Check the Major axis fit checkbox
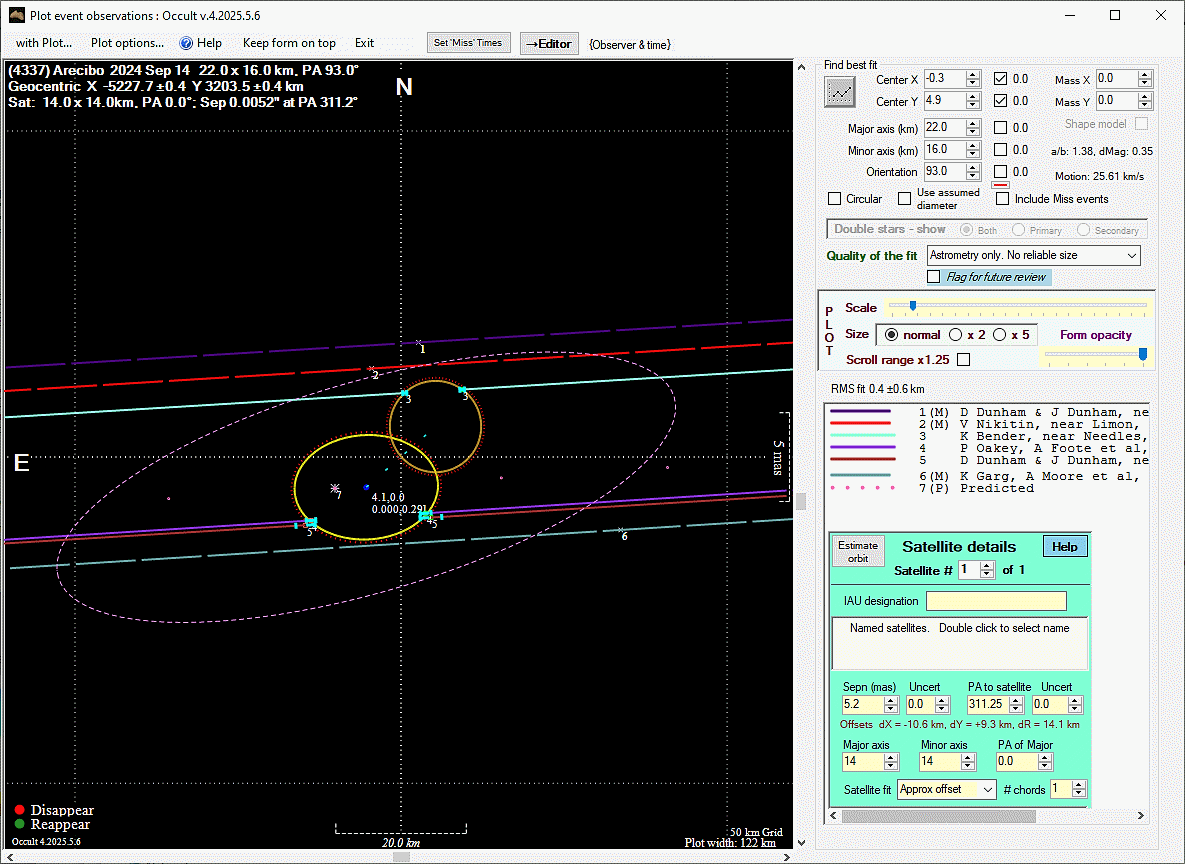This screenshot has width=1185, height=864. pos(1001,128)
